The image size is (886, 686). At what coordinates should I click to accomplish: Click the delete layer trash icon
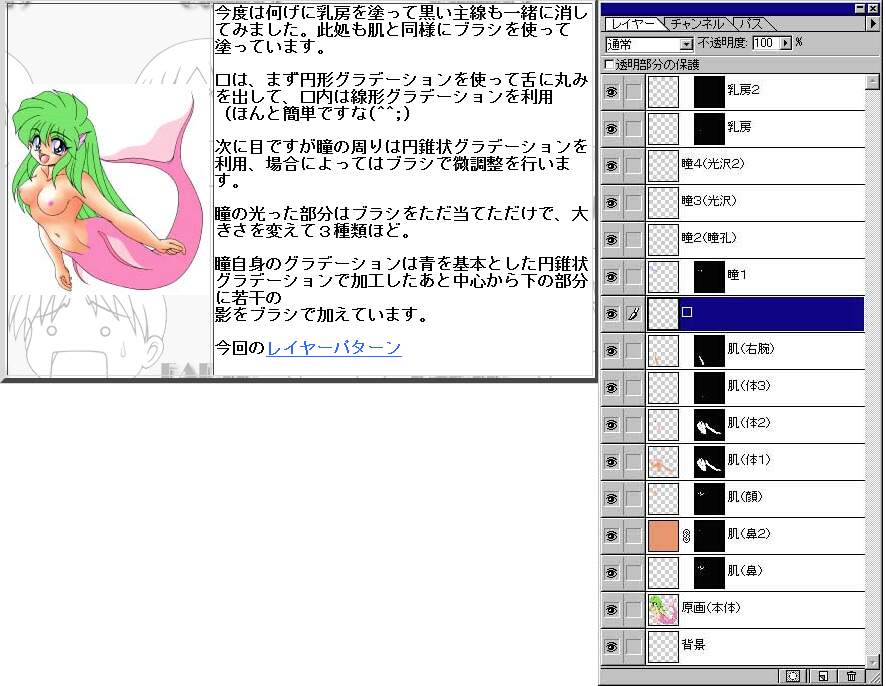pos(851,676)
